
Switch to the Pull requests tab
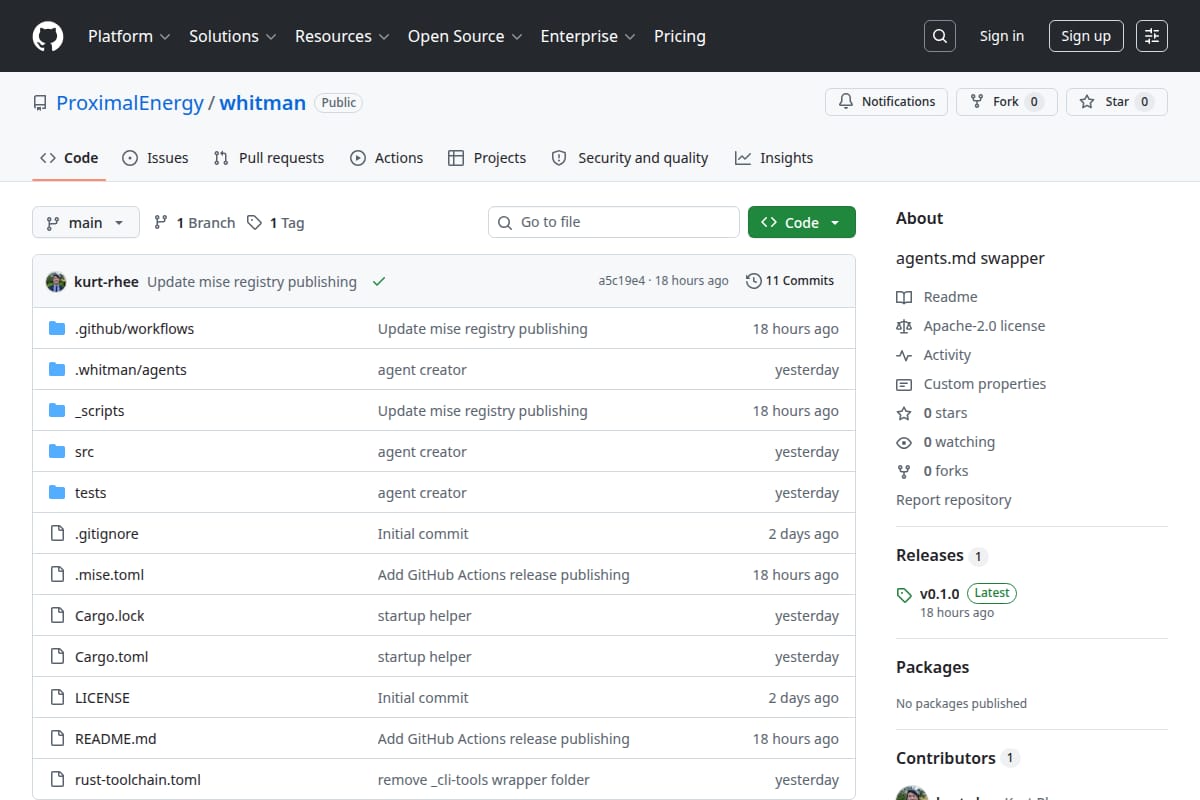pyautogui.click(x=269, y=158)
